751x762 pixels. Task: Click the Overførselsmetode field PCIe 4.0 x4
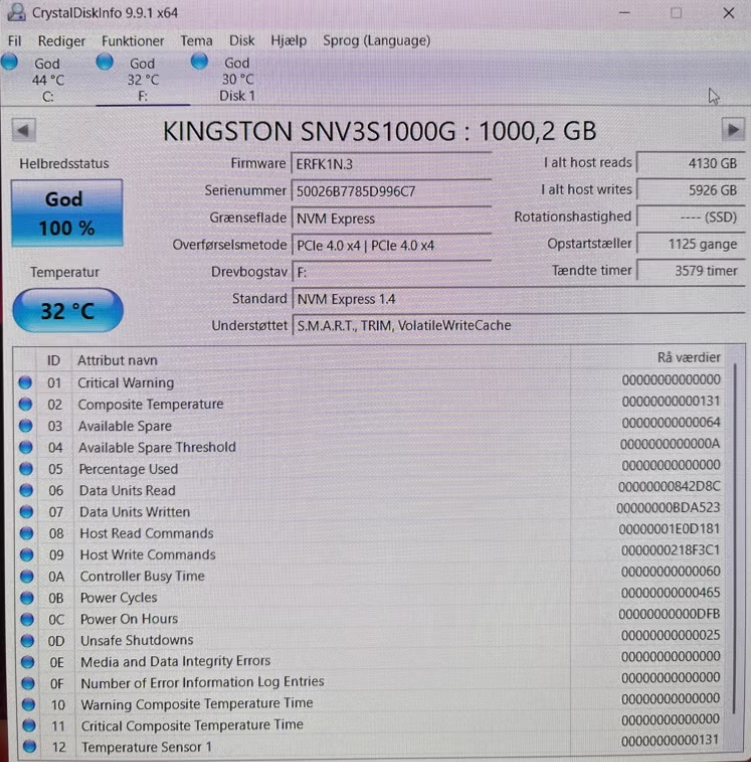(391, 245)
